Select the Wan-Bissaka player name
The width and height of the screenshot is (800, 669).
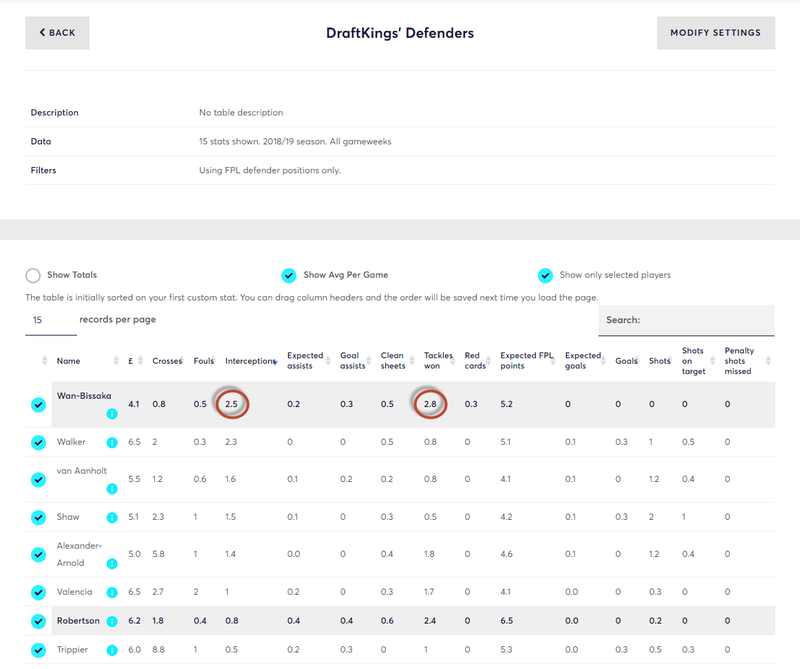[84, 395]
